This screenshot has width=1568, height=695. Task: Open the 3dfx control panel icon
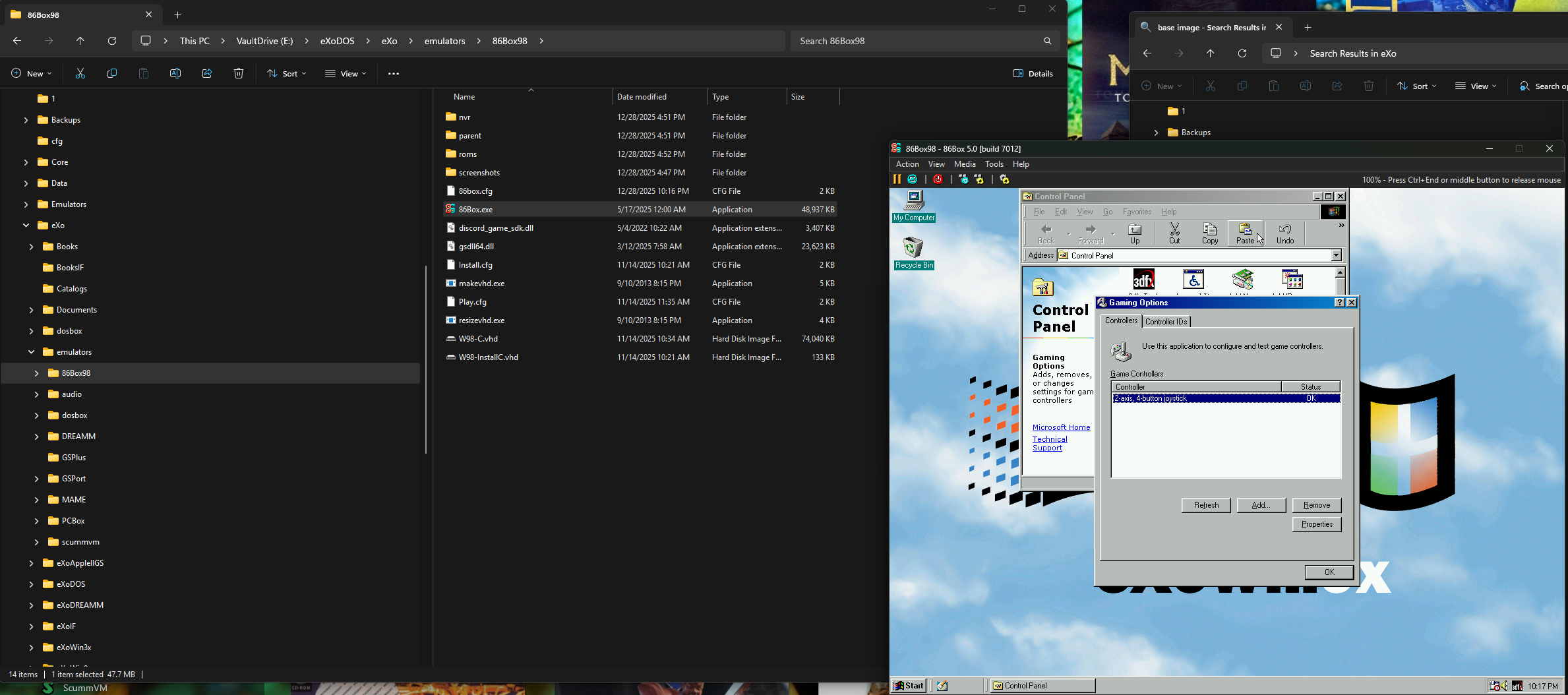coord(1143,280)
